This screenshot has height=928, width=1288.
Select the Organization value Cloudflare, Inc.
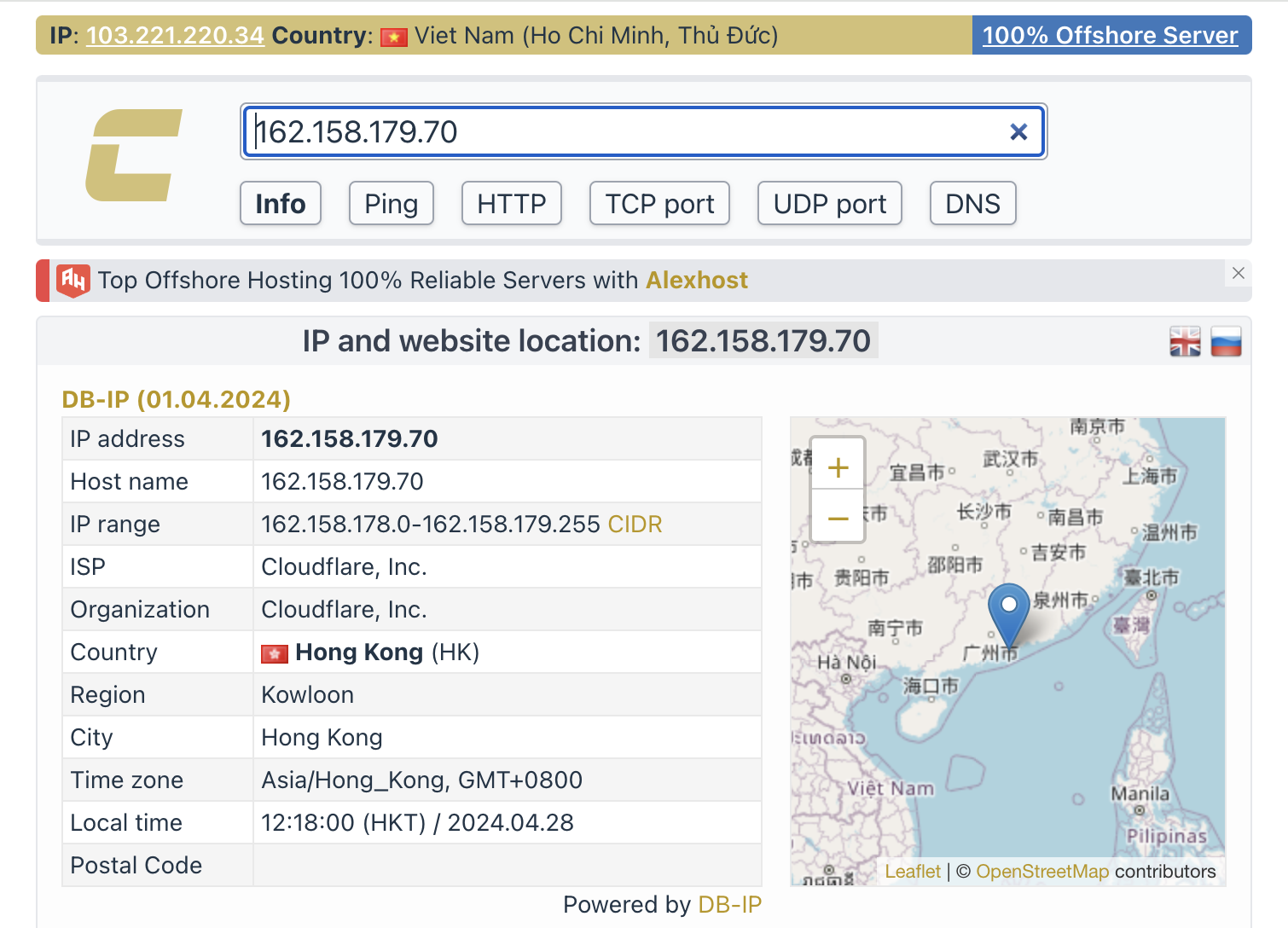tap(344, 609)
